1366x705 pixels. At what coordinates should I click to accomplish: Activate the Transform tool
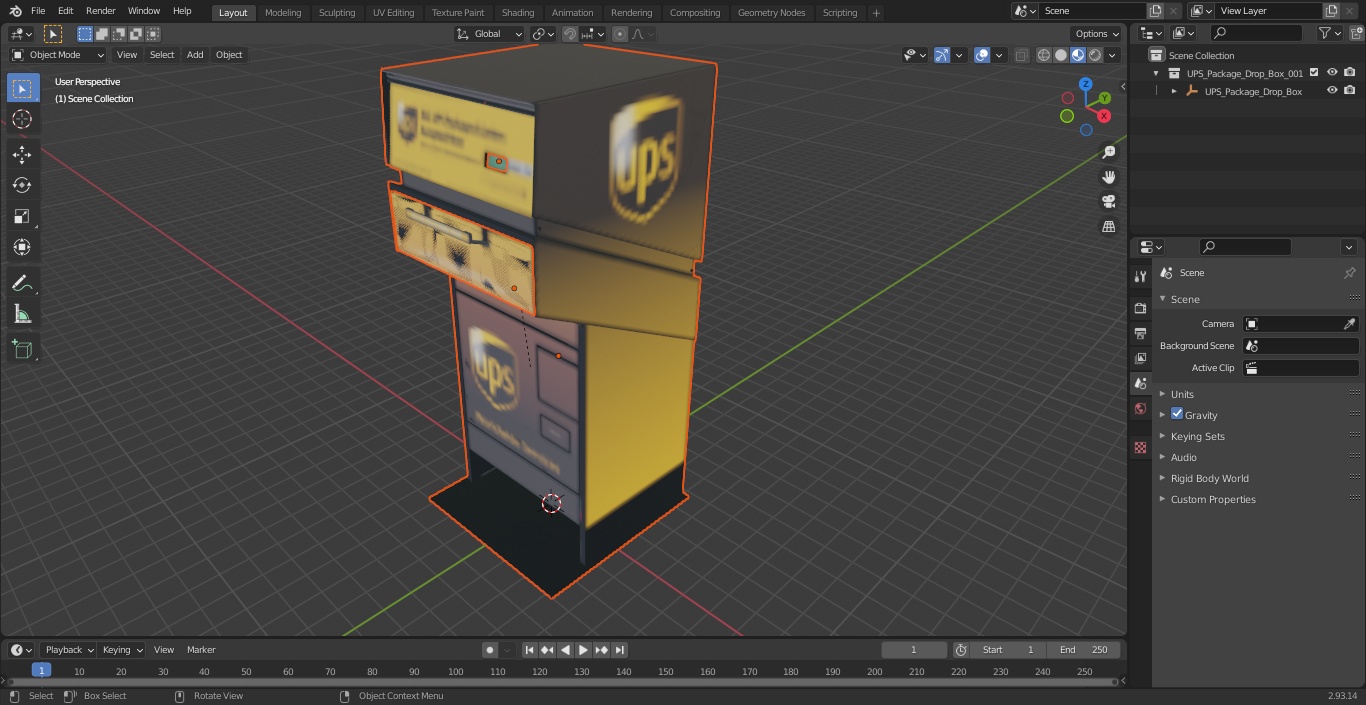22,247
